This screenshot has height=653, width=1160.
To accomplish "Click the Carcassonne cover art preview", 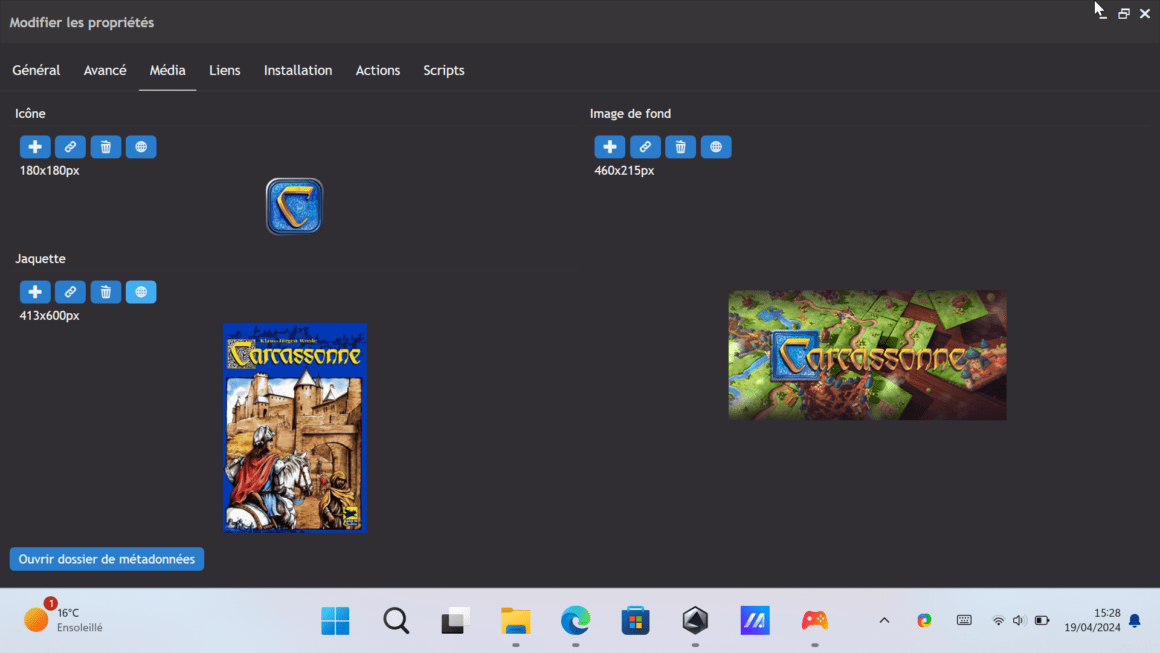I will click(294, 427).
